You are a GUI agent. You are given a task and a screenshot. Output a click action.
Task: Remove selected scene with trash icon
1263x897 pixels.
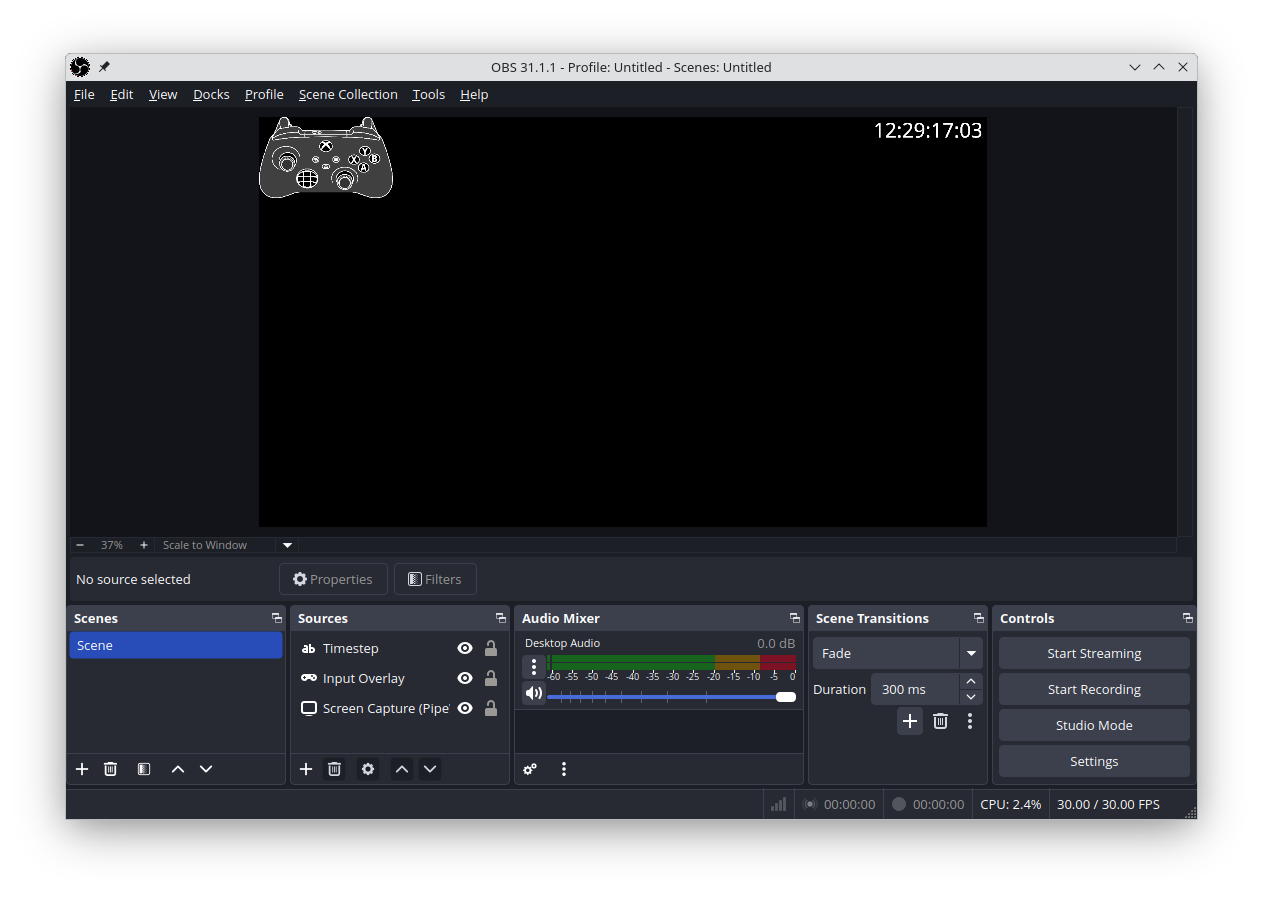click(111, 769)
